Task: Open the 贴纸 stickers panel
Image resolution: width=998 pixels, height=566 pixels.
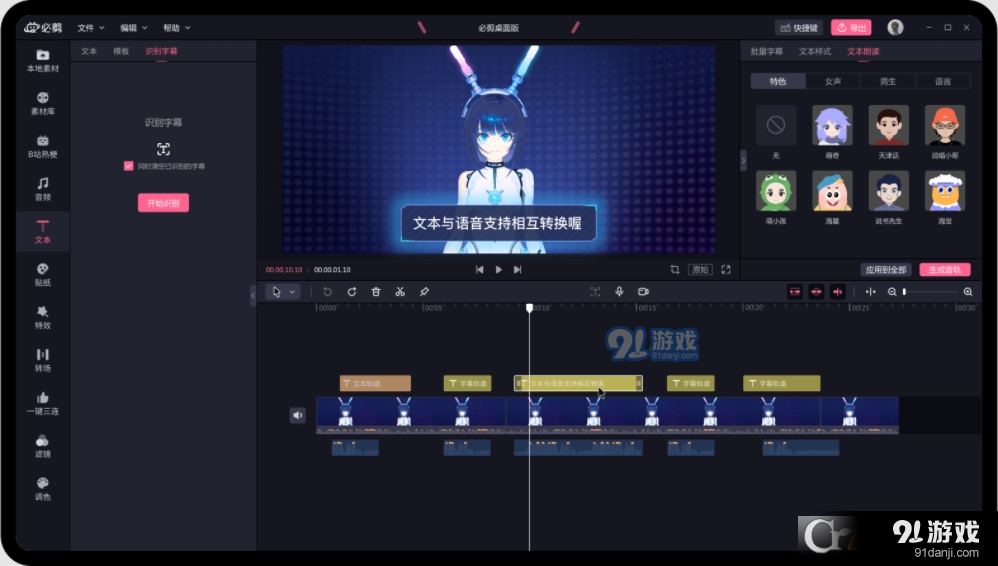Action: (x=43, y=274)
